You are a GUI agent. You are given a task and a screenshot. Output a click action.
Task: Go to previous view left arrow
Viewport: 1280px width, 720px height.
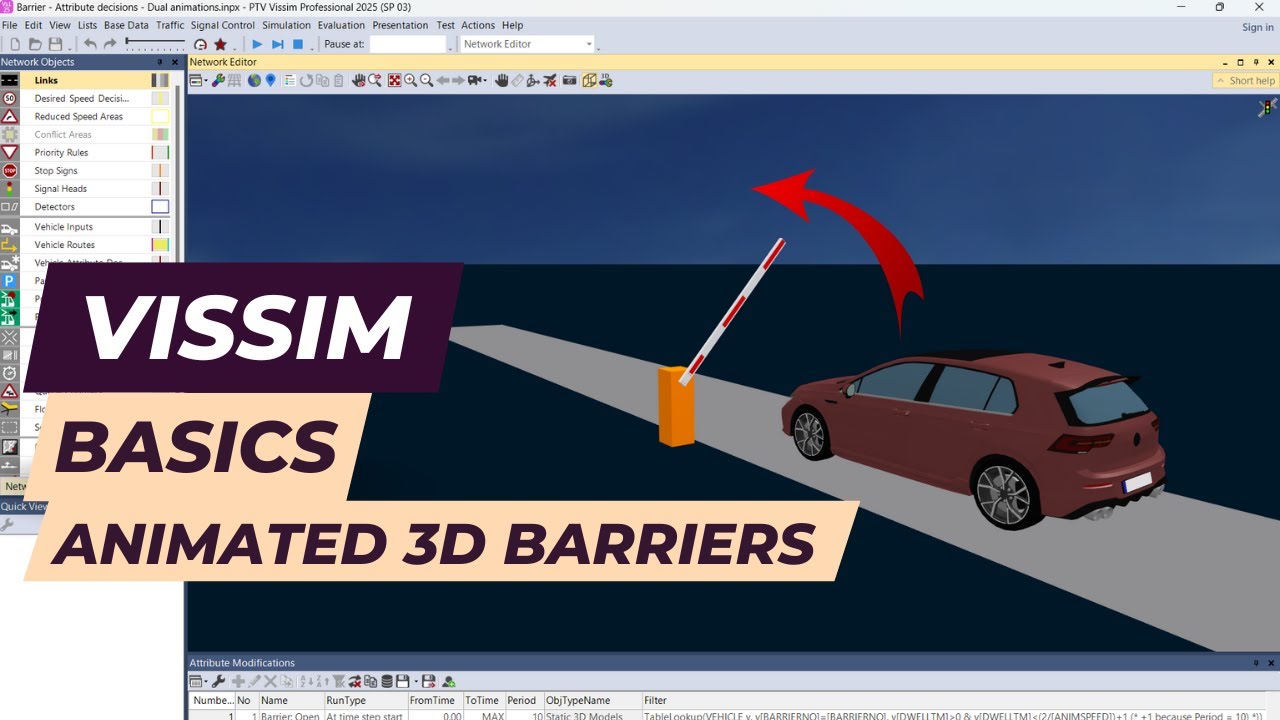click(443, 81)
